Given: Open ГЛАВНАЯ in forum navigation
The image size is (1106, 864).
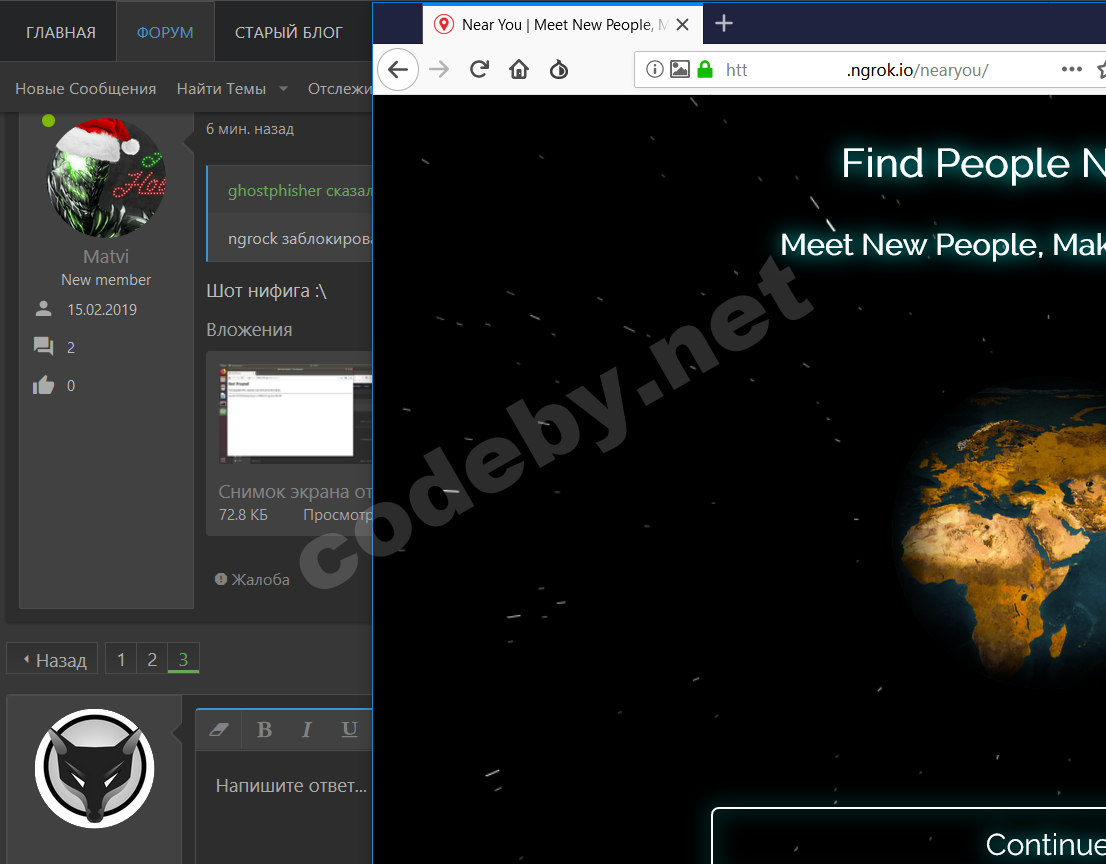Looking at the screenshot, I should 61,32.
